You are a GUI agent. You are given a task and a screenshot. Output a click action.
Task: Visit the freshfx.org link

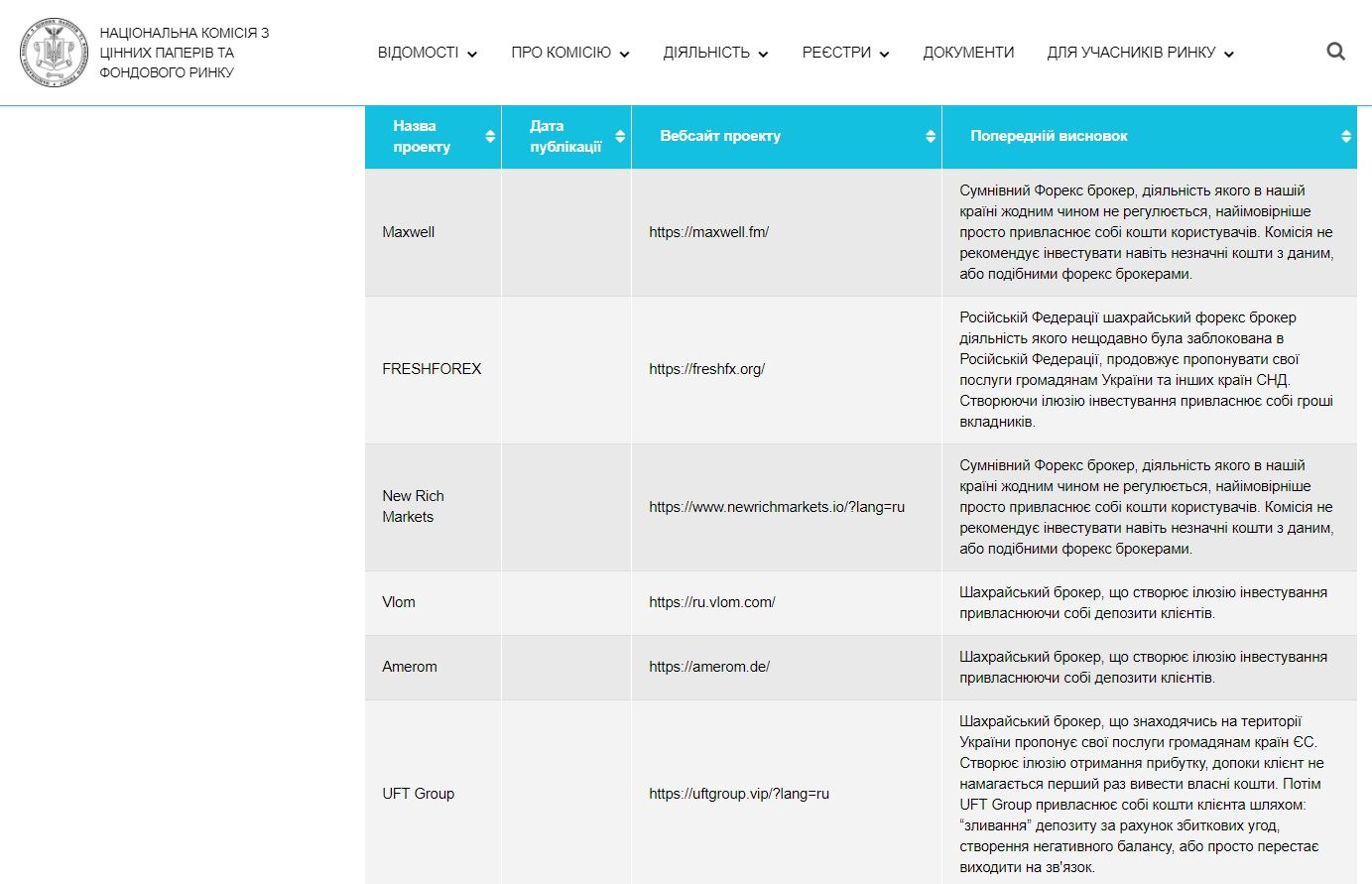[706, 369]
